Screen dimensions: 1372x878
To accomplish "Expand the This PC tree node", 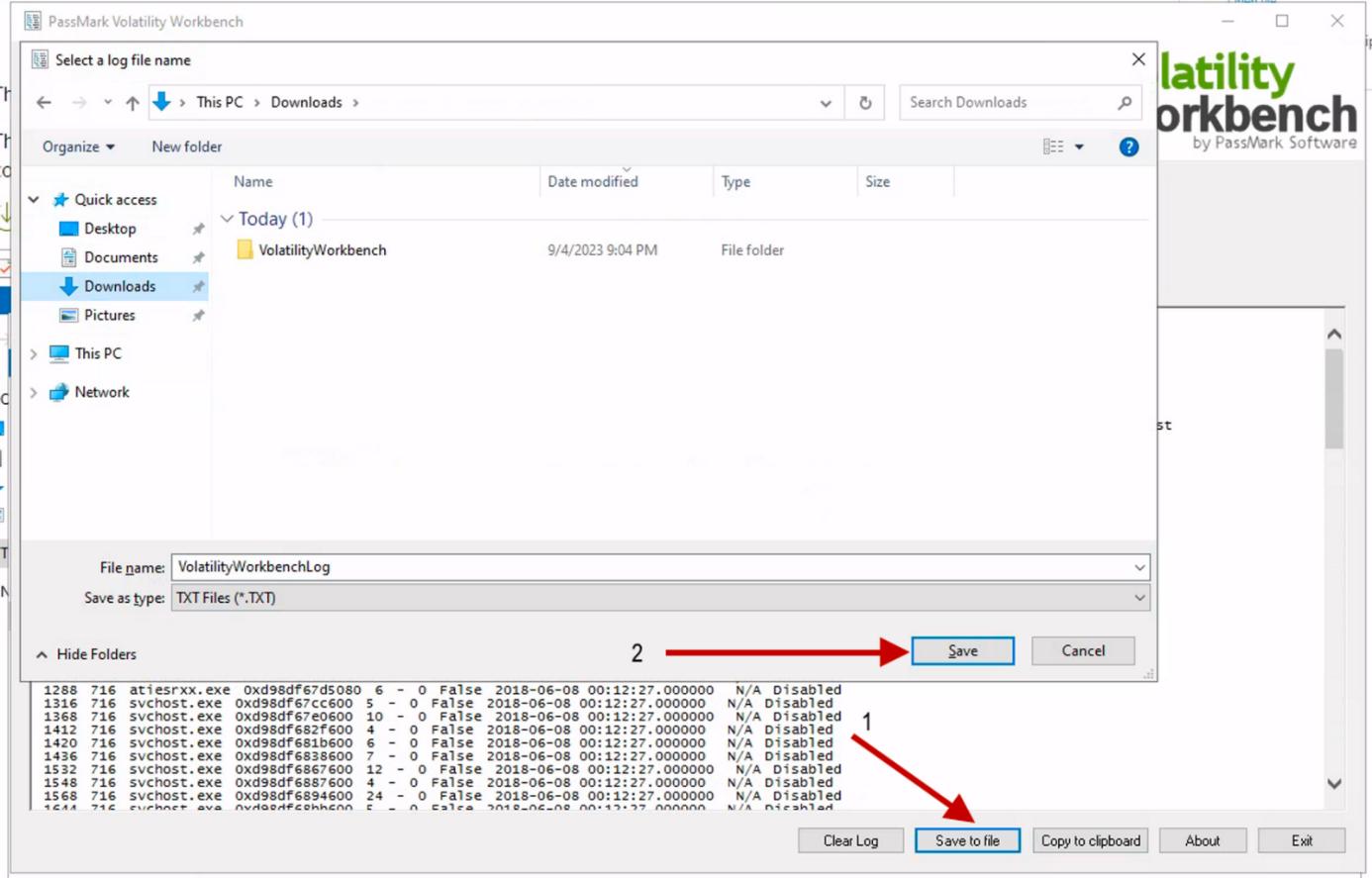I will 34,353.
